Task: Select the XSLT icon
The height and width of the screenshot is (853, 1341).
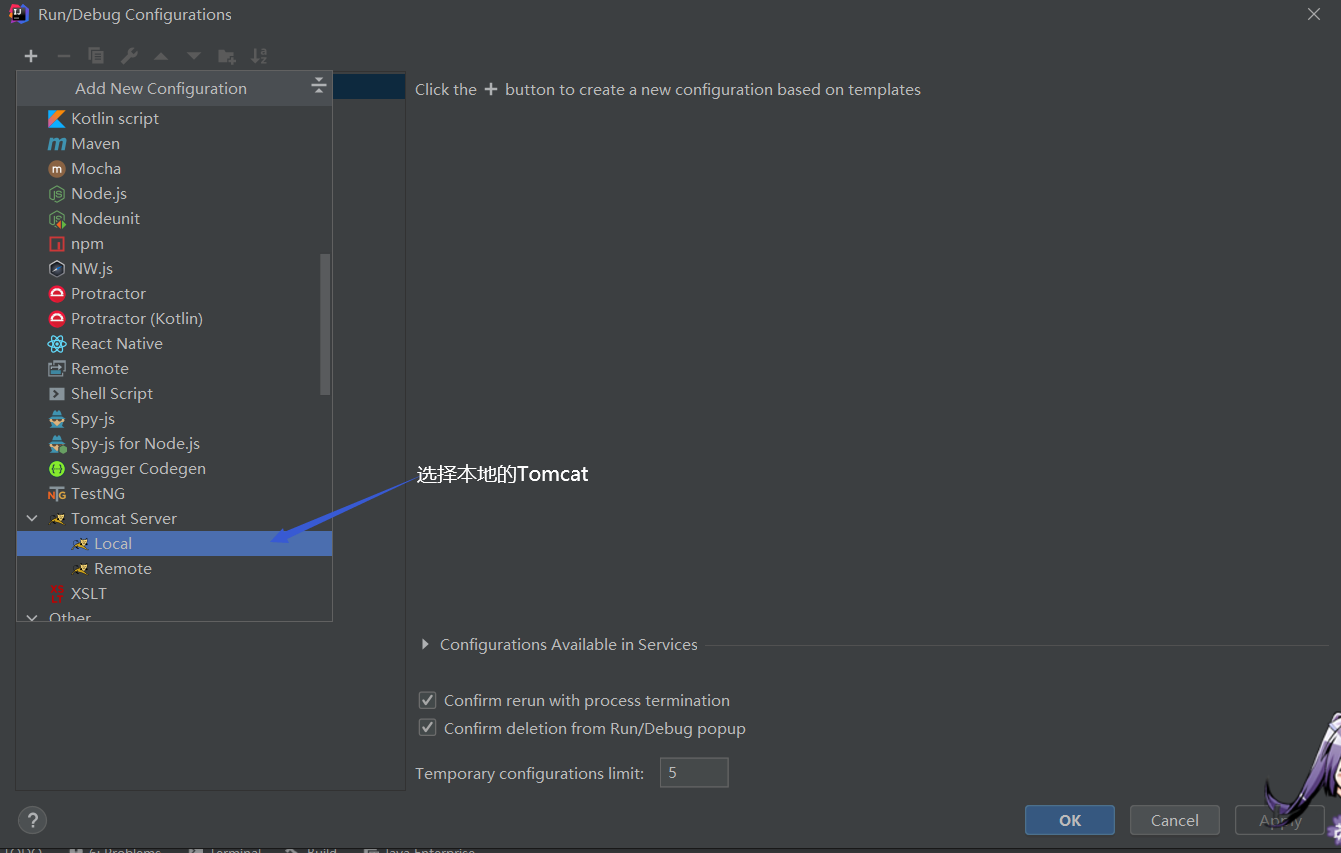Action: point(57,594)
